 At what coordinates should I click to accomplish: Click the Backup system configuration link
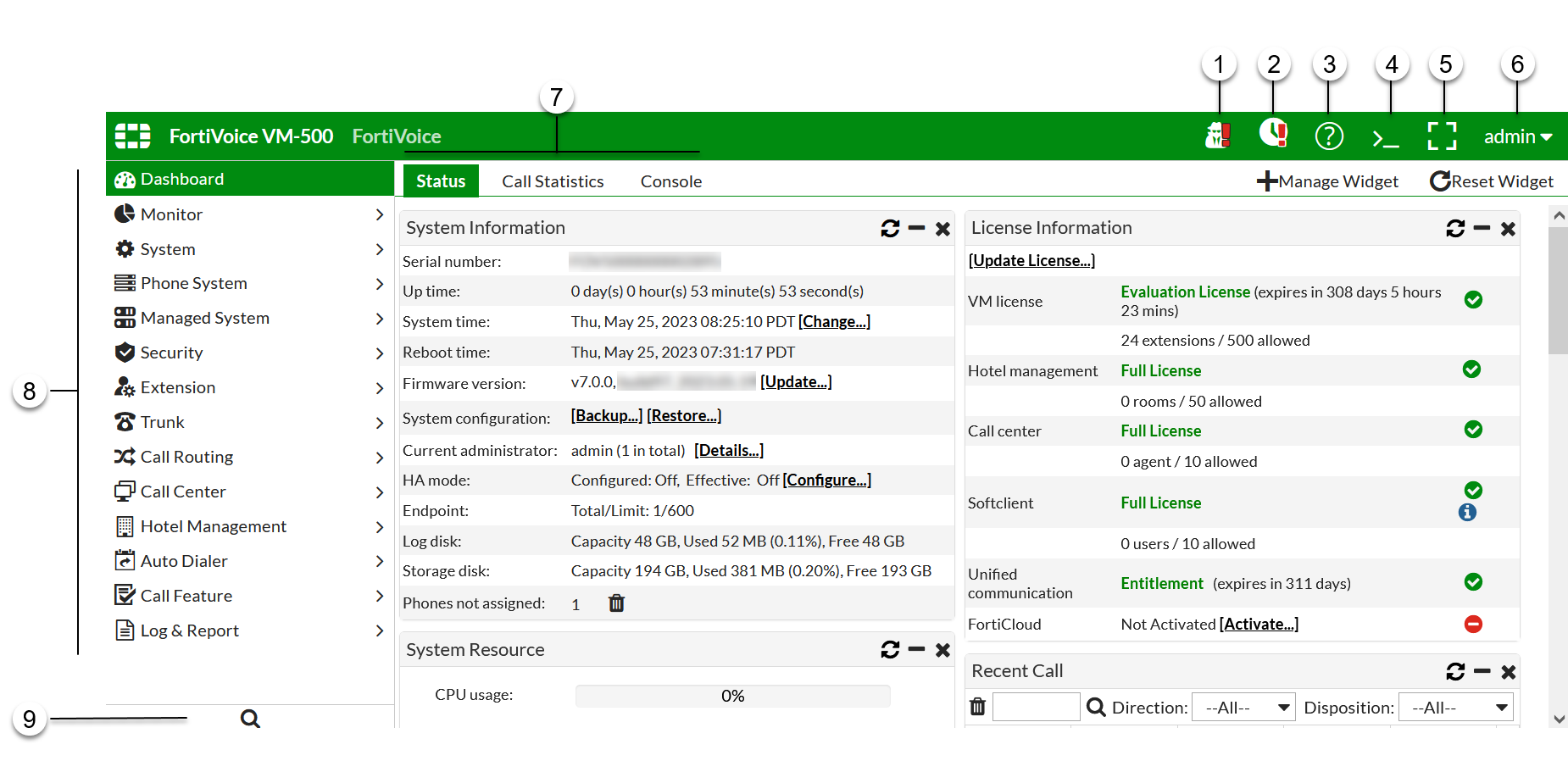tap(607, 415)
